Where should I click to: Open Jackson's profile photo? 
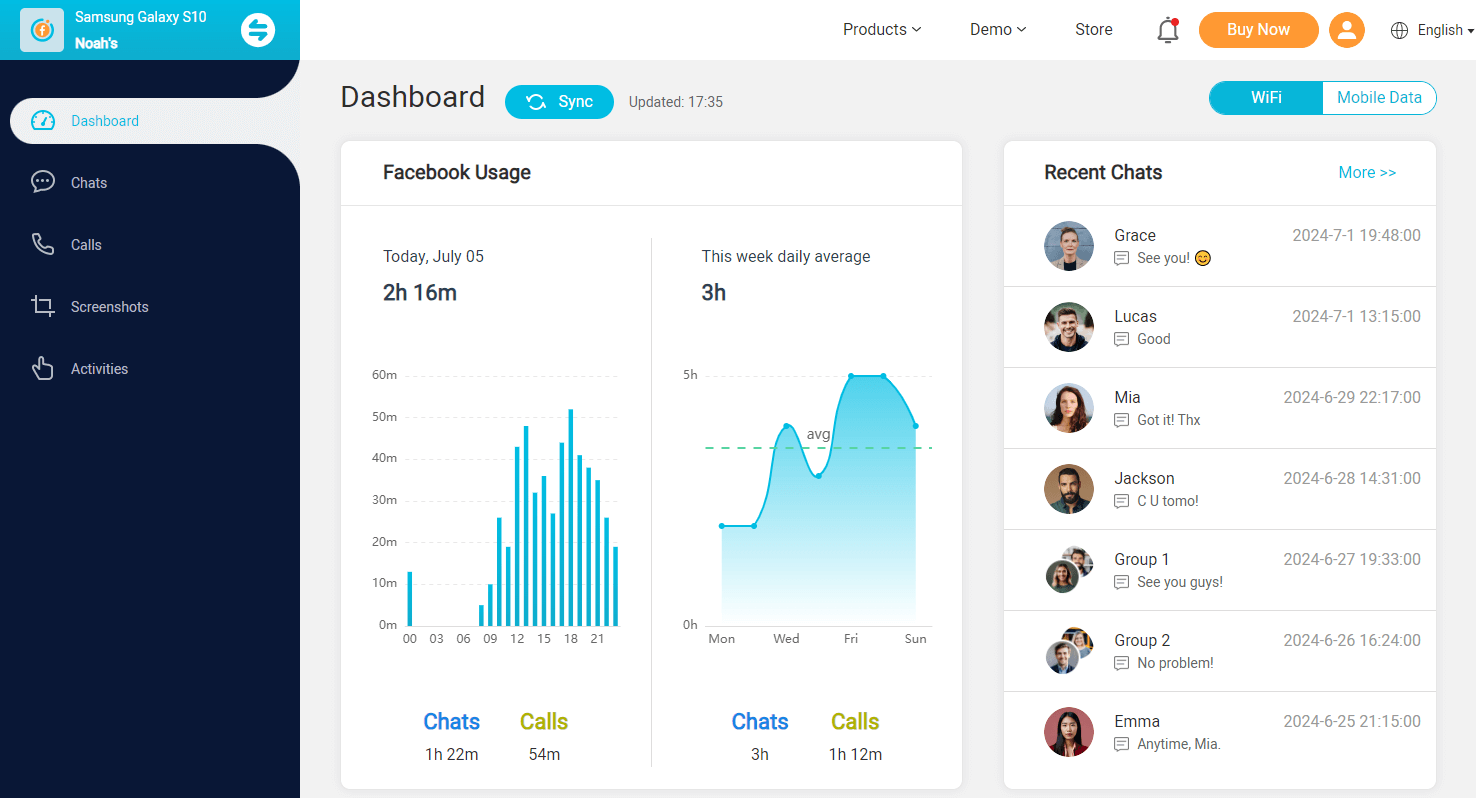1069,489
